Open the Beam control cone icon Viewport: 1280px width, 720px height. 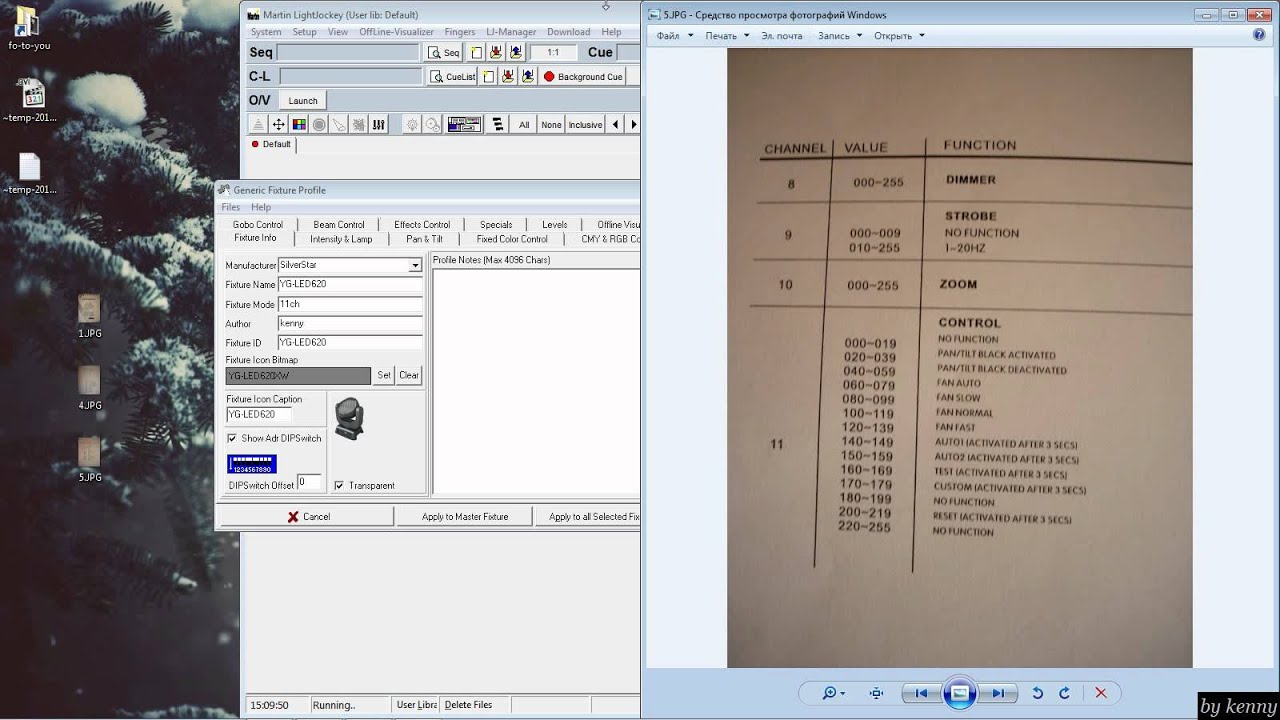pos(339,125)
